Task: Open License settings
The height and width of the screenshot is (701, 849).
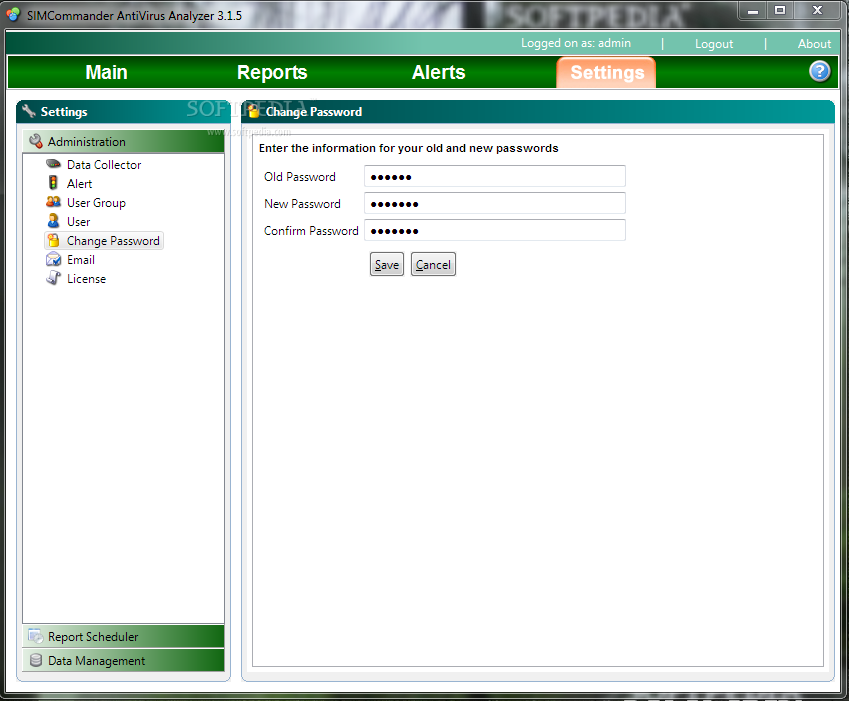Action: tap(87, 279)
